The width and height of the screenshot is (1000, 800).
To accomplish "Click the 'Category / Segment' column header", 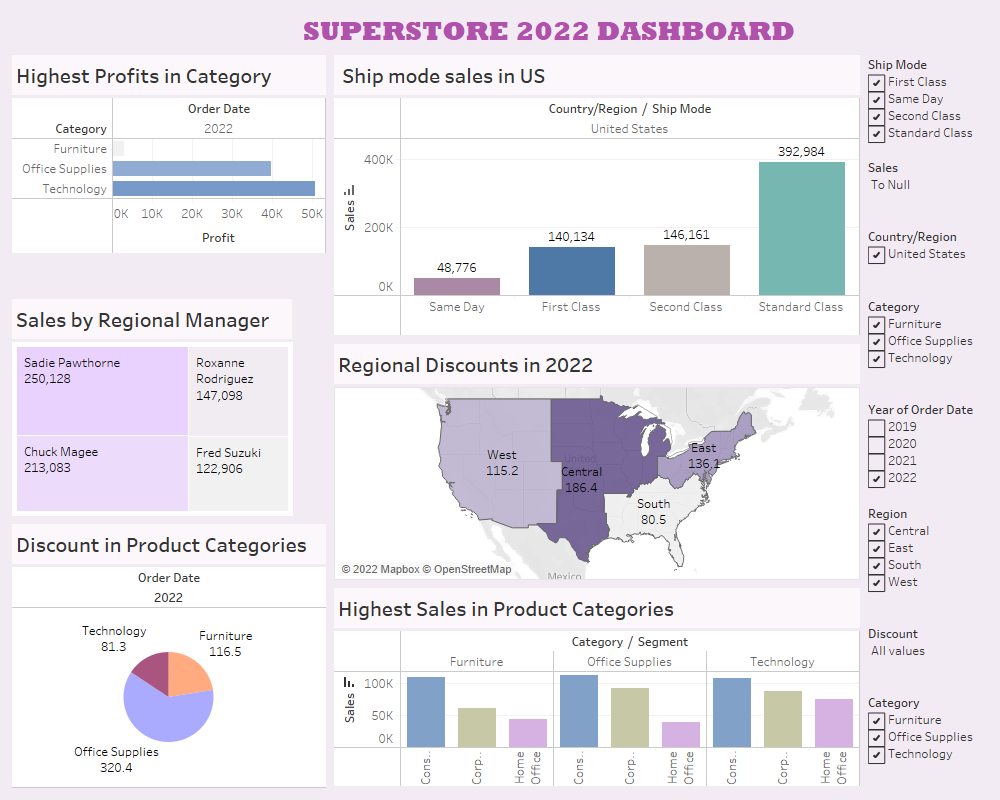I will [629, 642].
